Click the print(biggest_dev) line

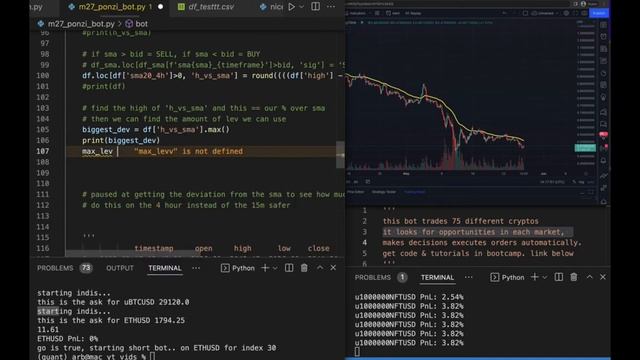pos(121,140)
